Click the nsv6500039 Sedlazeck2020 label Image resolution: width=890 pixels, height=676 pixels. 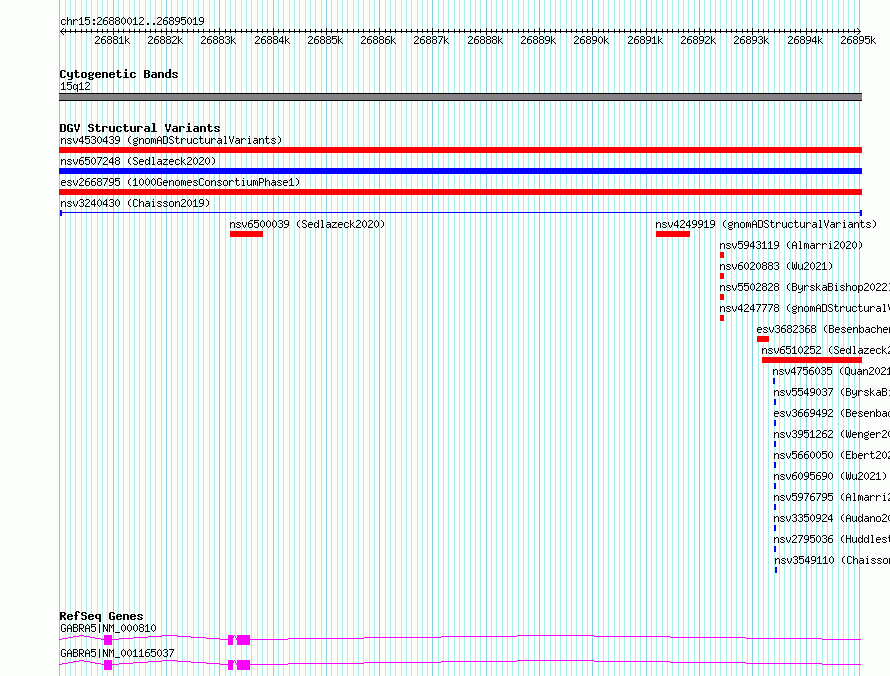[307, 224]
